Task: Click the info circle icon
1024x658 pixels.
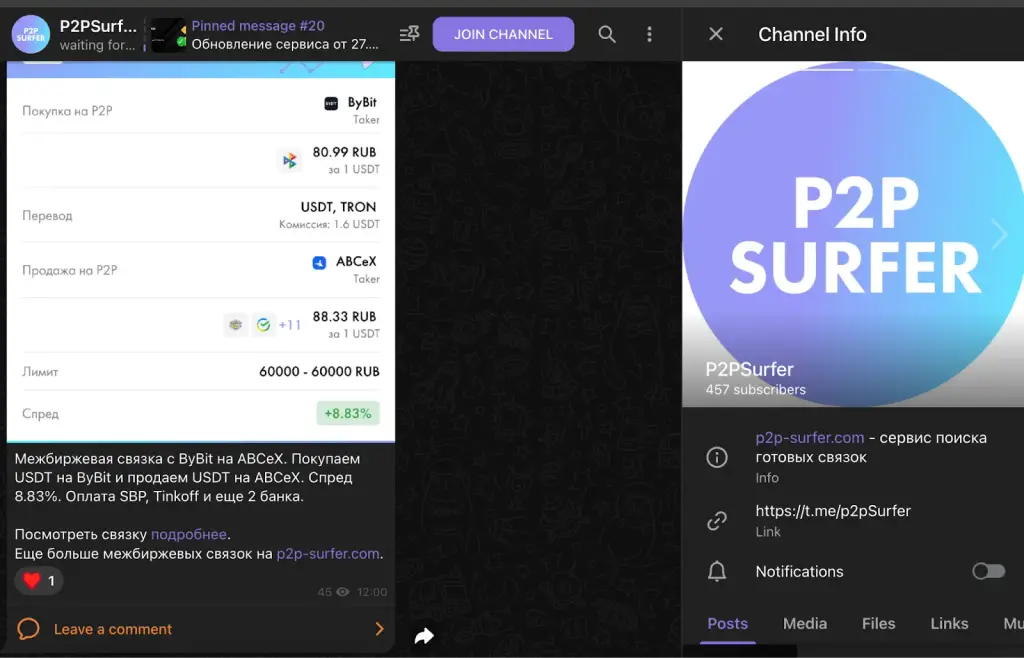Action: [717, 457]
